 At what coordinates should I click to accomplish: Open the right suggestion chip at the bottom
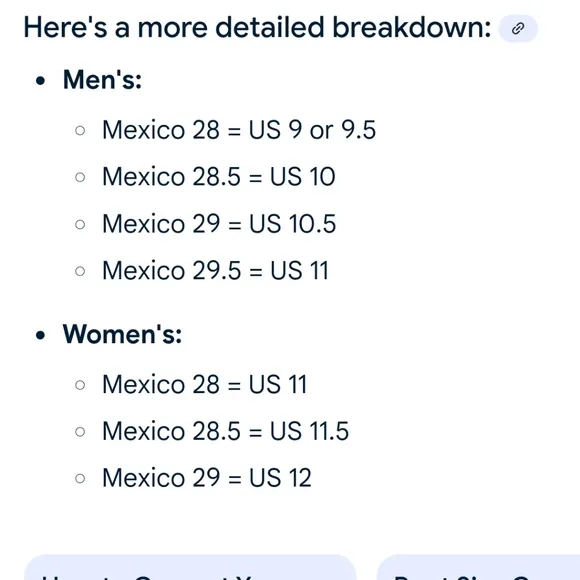[x=478, y=567]
